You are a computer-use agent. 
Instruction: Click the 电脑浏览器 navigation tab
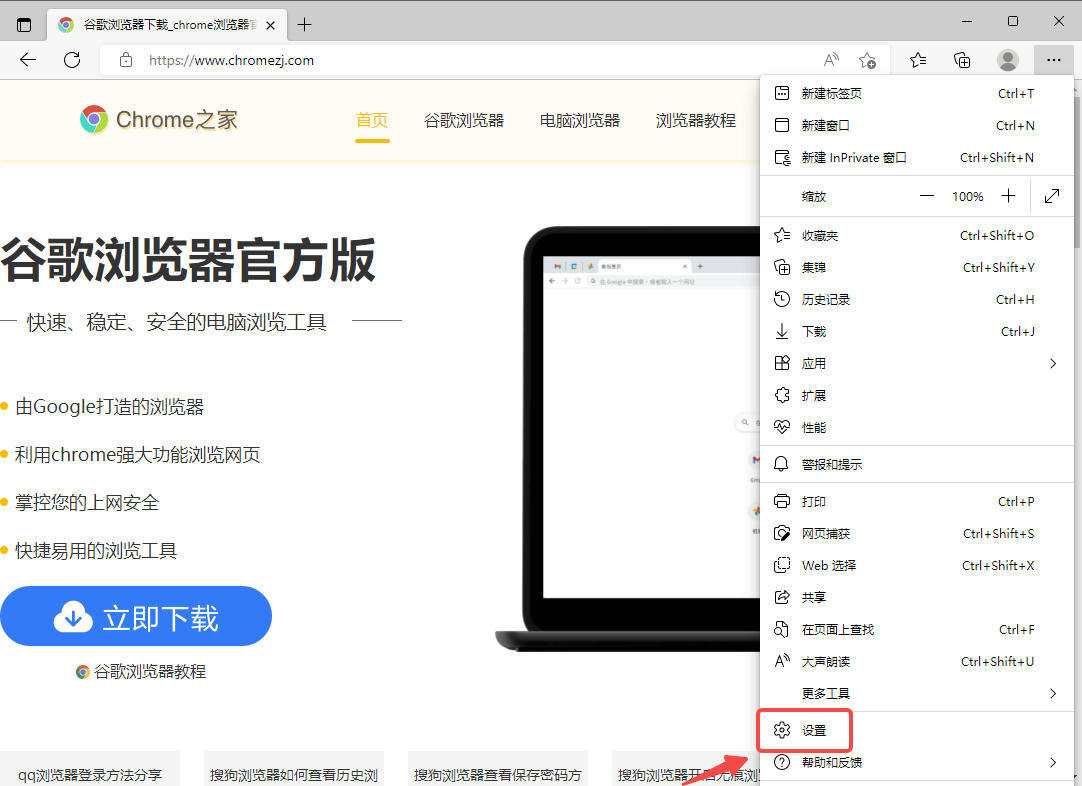[x=580, y=120]
